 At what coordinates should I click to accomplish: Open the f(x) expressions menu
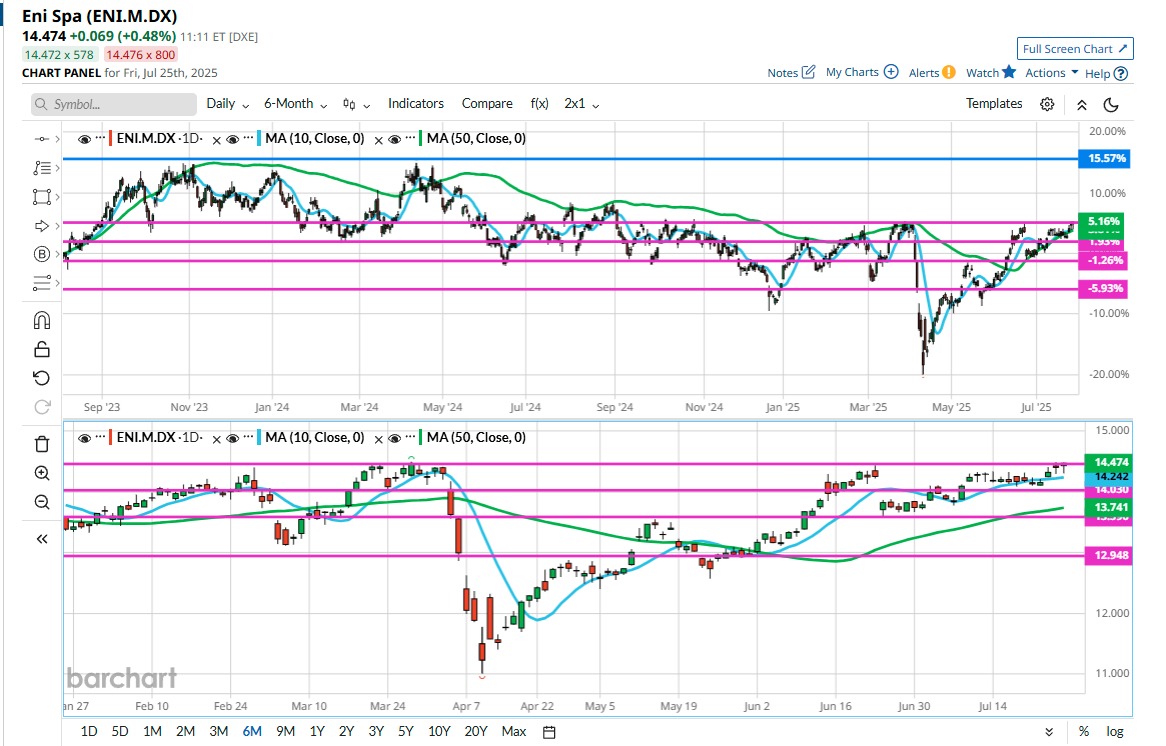(539, 104)
